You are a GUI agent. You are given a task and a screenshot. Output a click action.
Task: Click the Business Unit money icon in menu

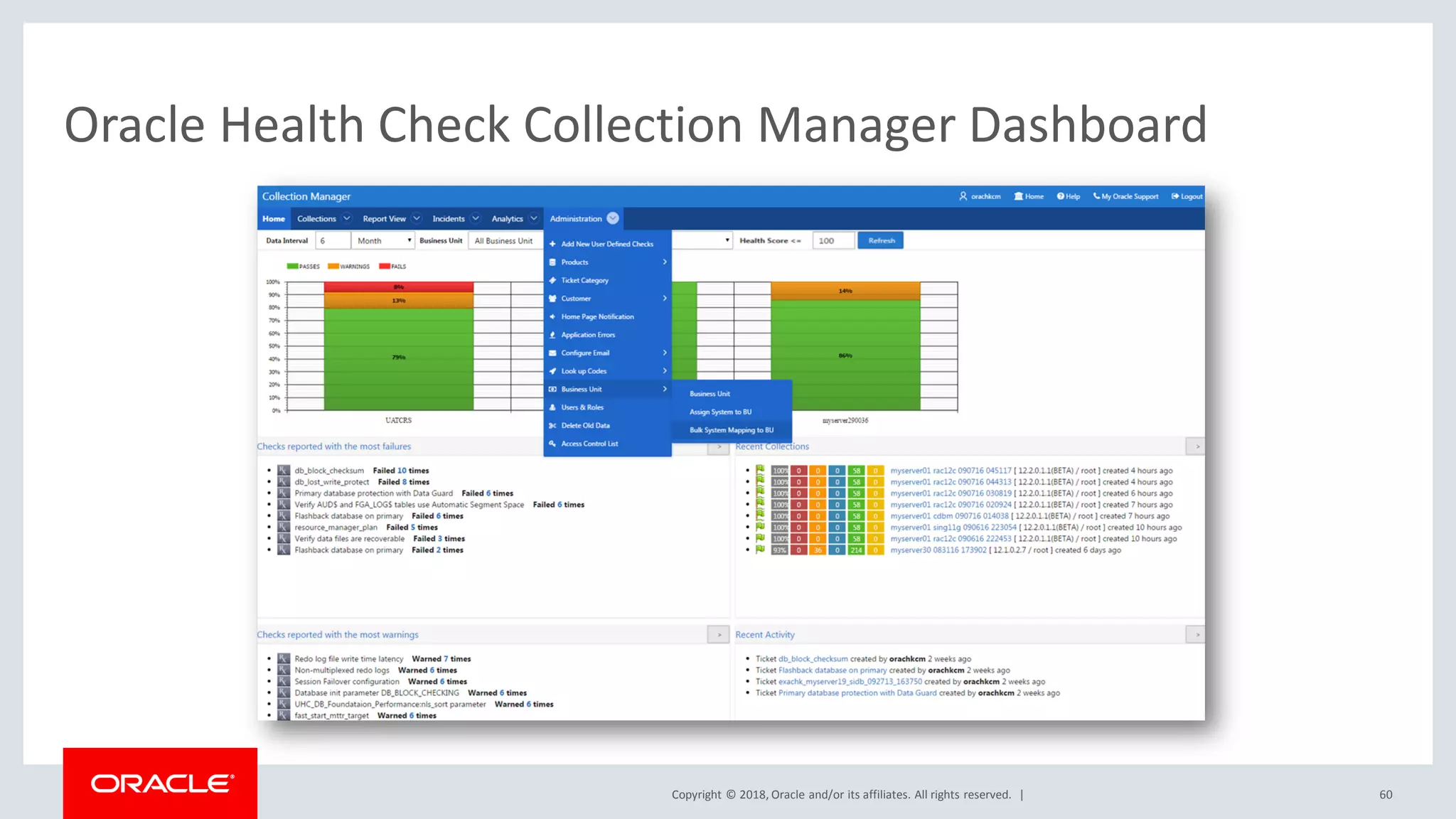tap(552, 389)
